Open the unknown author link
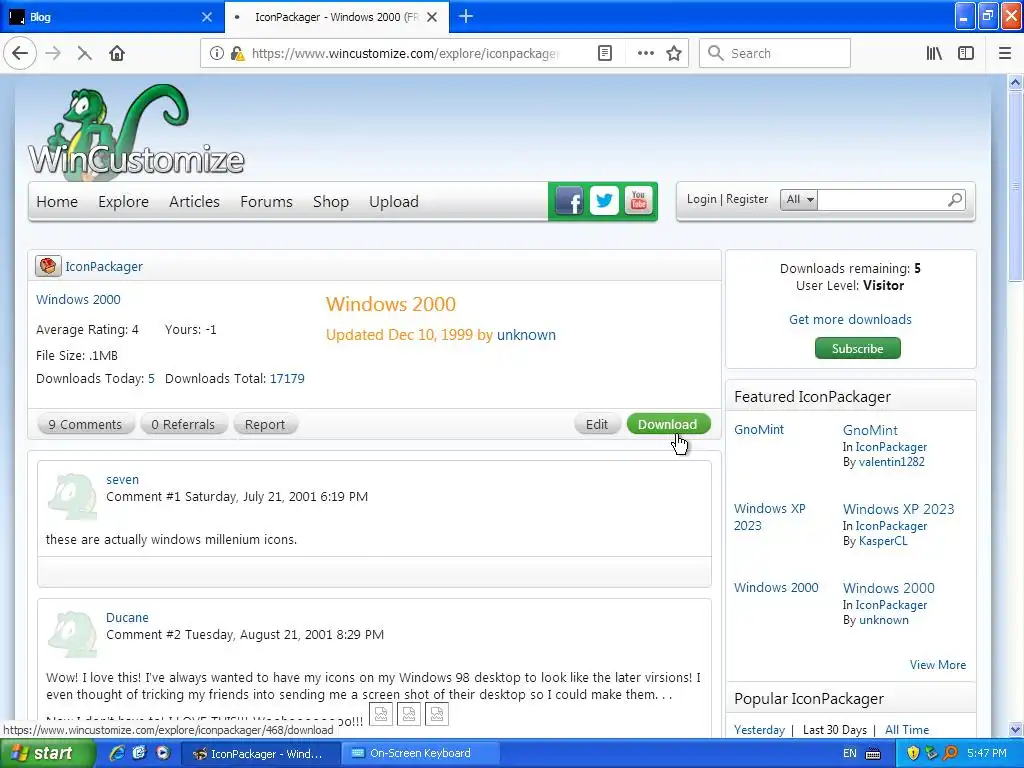Screen dimensions: 1024x768 pos(526,334)
